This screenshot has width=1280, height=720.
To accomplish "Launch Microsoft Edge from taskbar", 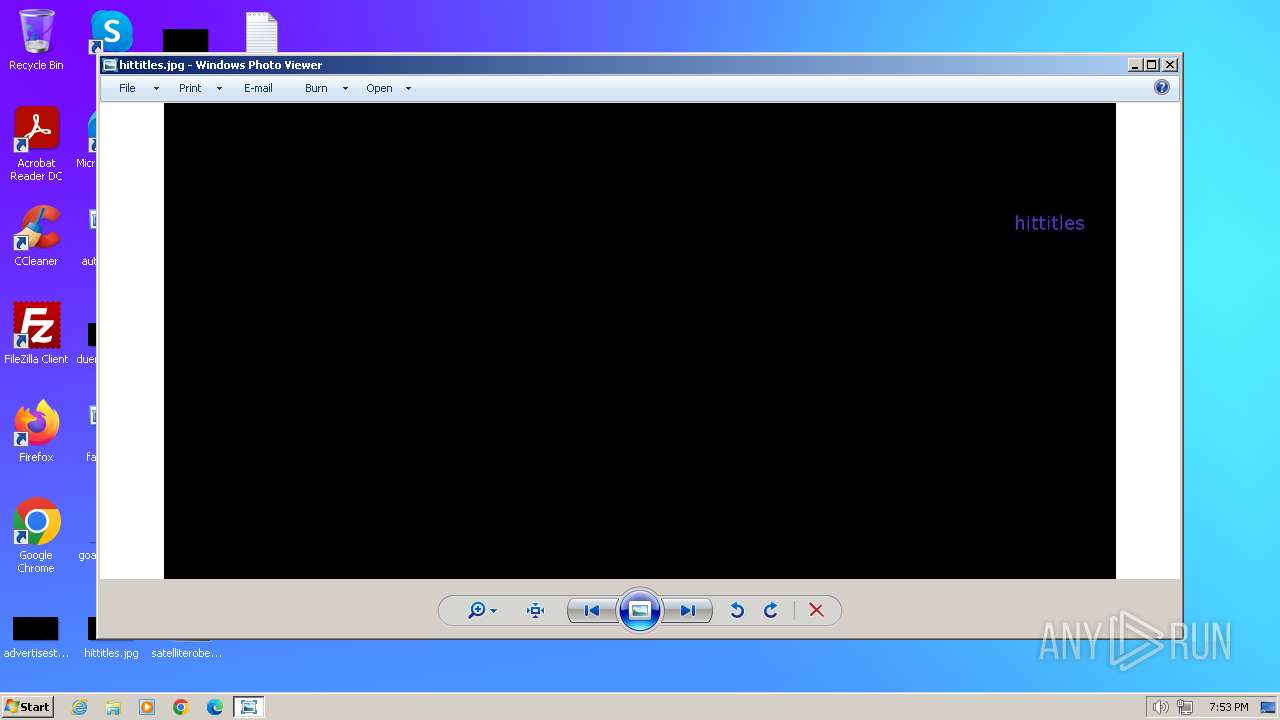I will pyautogui.click(x=215, y=707).
